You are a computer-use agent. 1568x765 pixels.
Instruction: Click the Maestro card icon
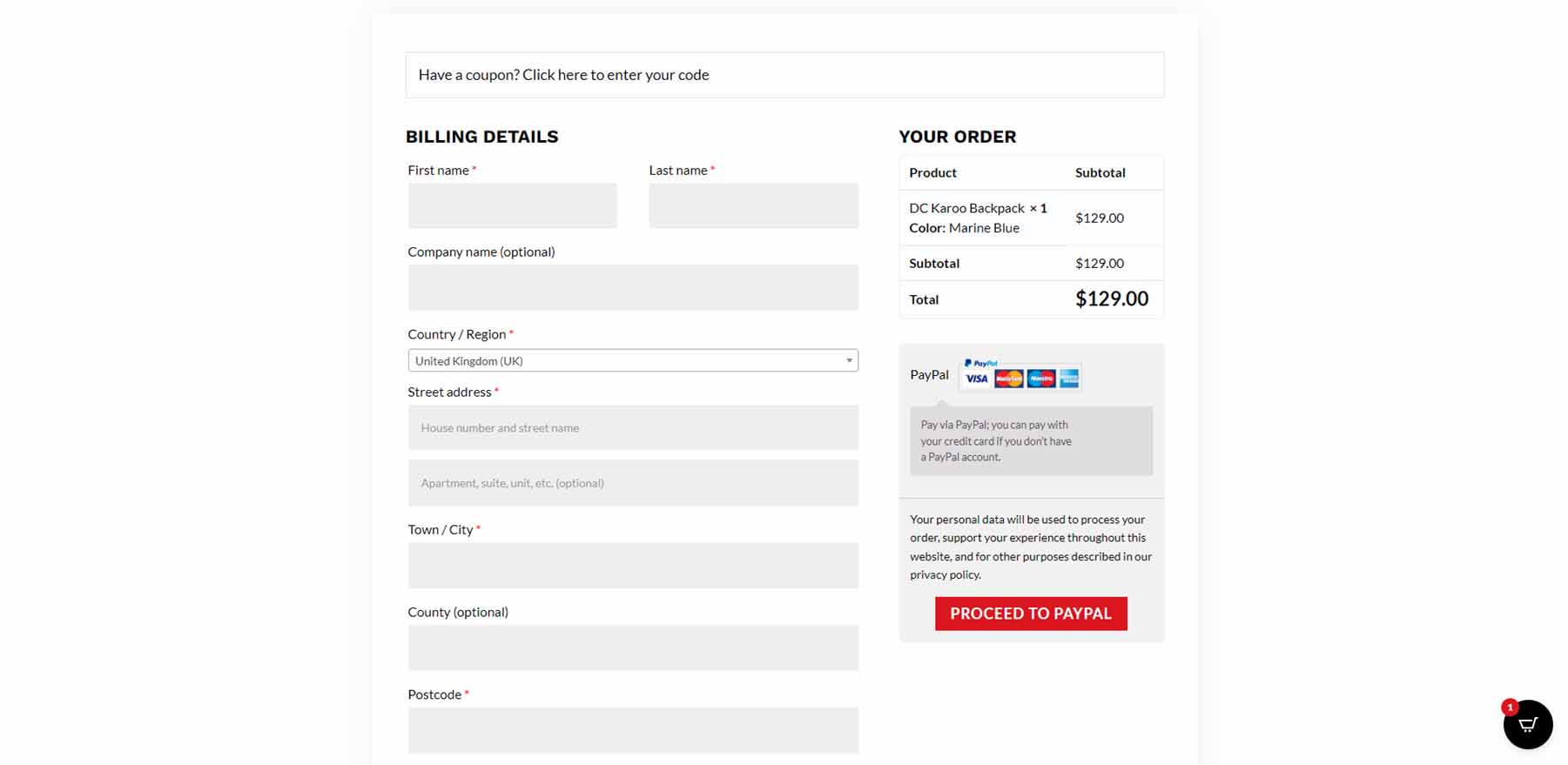[x=1040, y=379]
